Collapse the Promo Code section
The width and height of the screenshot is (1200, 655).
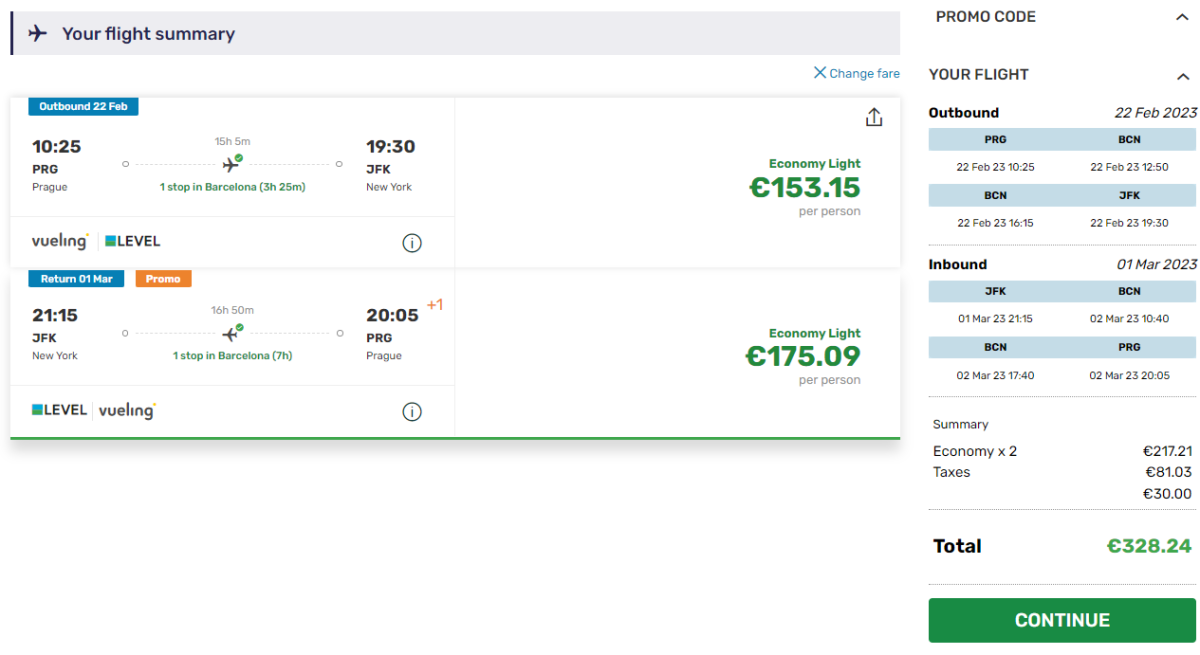[x=1182, y=17]
